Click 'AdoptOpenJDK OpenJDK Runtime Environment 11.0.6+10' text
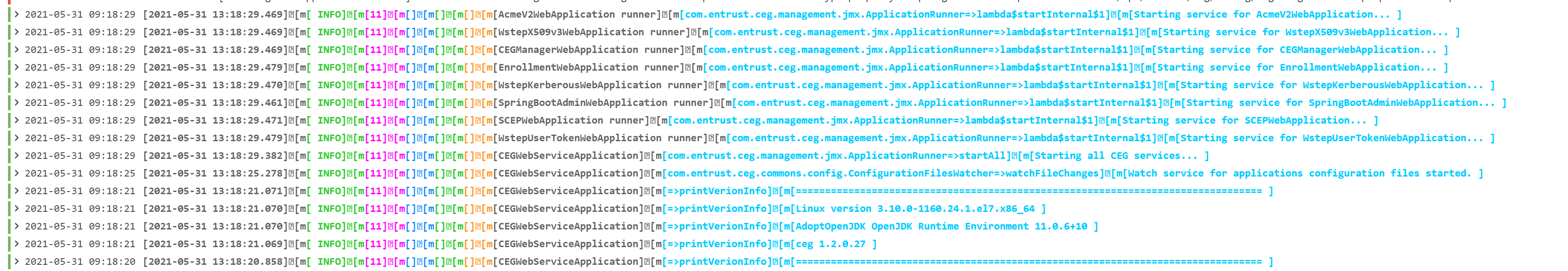The width and height of the screenshot is (1568, 271). pos(941,226)
